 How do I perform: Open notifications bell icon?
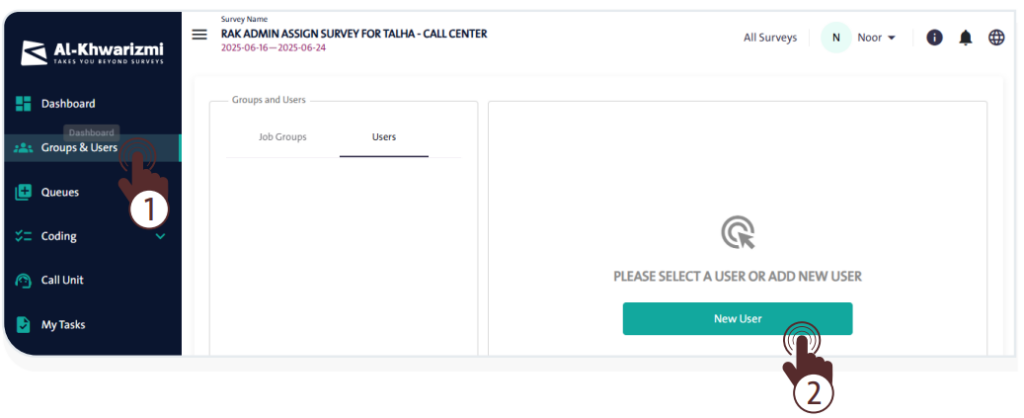(x=966, y=37)
